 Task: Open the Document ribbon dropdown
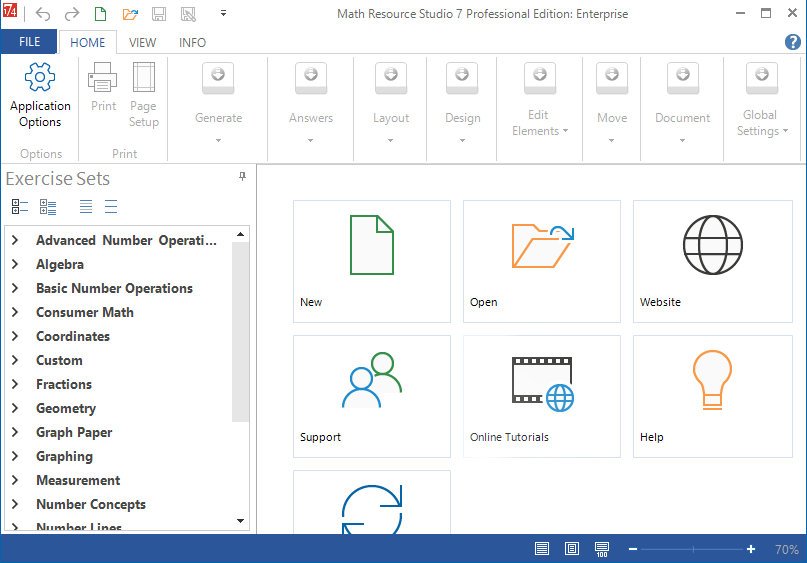[682, 103]
